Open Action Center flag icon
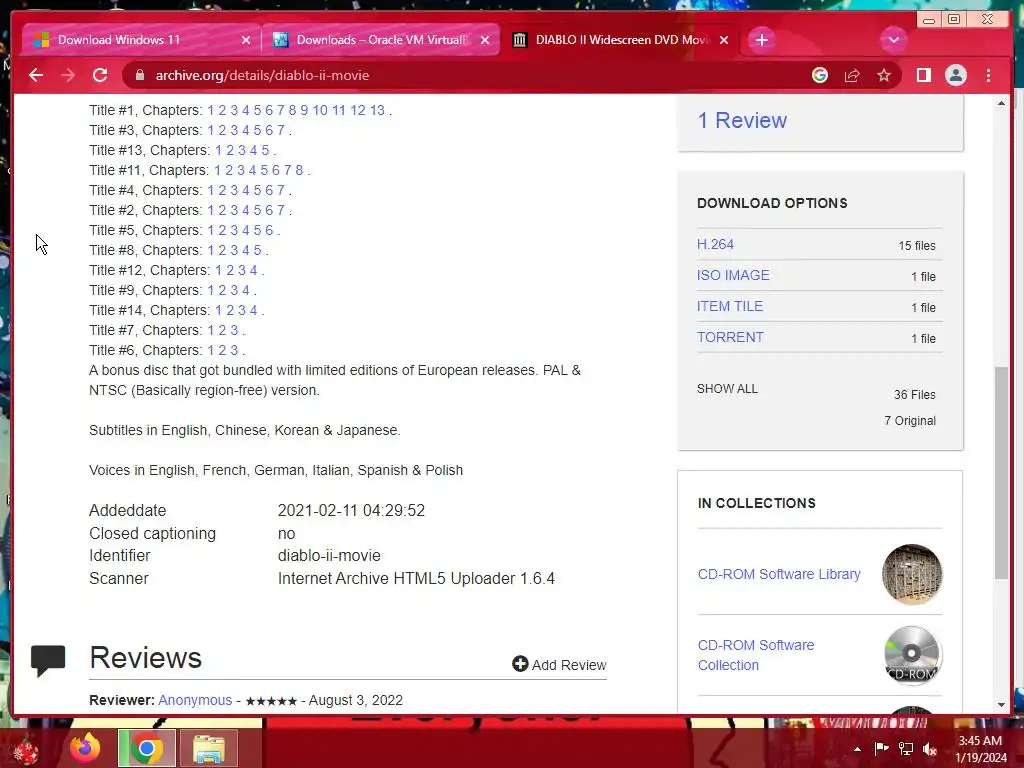Screen dimensions: 1024x768 [x=882, y=748]
